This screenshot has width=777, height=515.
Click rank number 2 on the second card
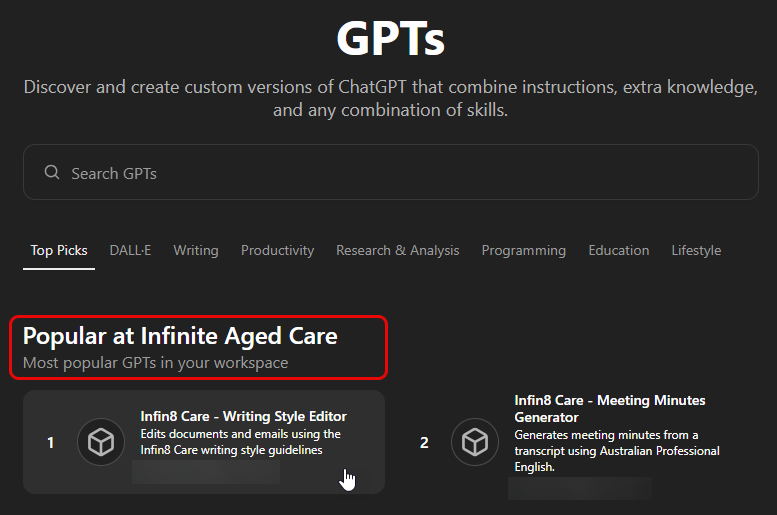[424, 443]
